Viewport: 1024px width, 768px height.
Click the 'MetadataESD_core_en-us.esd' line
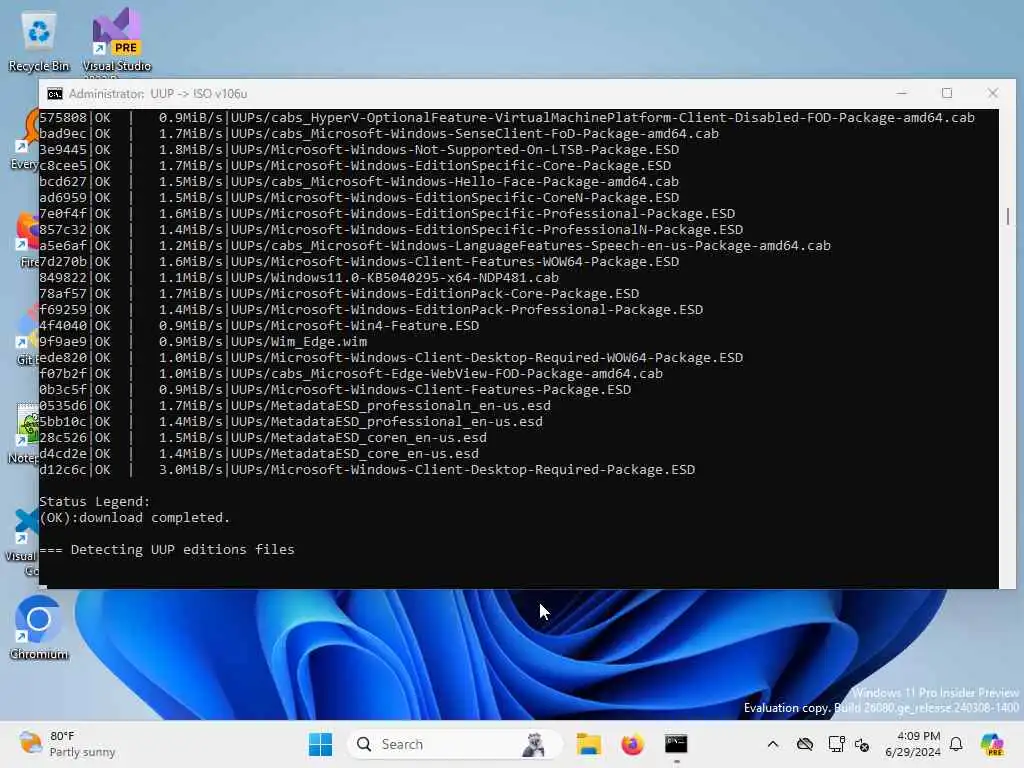point(259,453)
